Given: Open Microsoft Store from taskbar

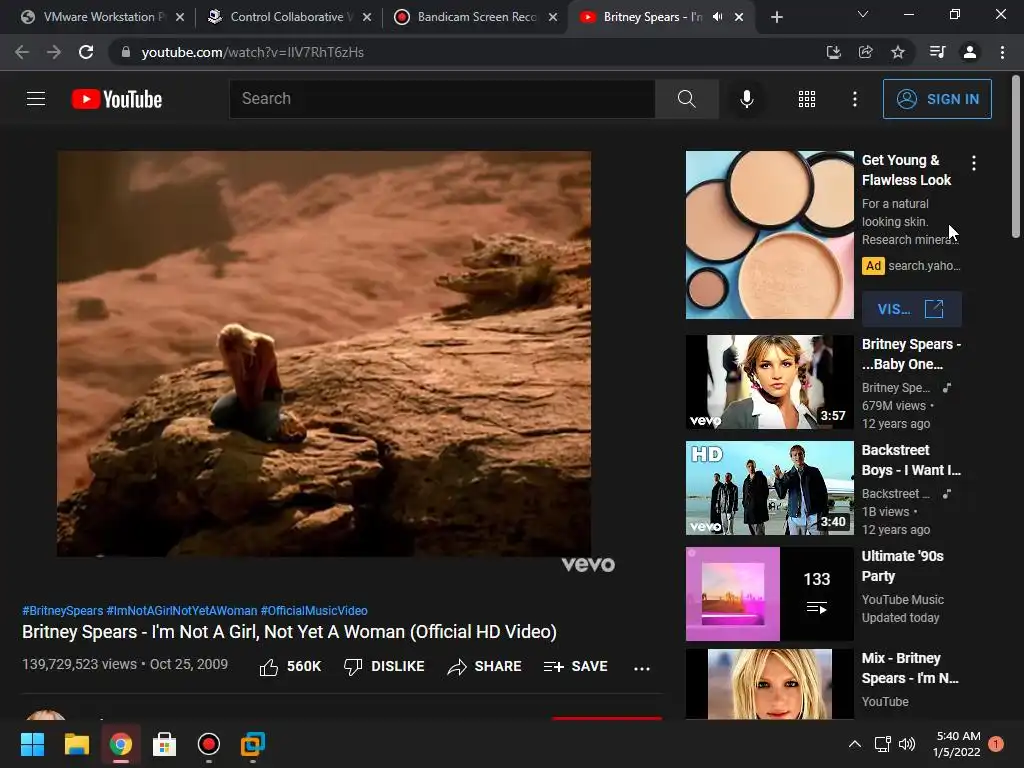Looking at the screenshot, I should (165, 744).
